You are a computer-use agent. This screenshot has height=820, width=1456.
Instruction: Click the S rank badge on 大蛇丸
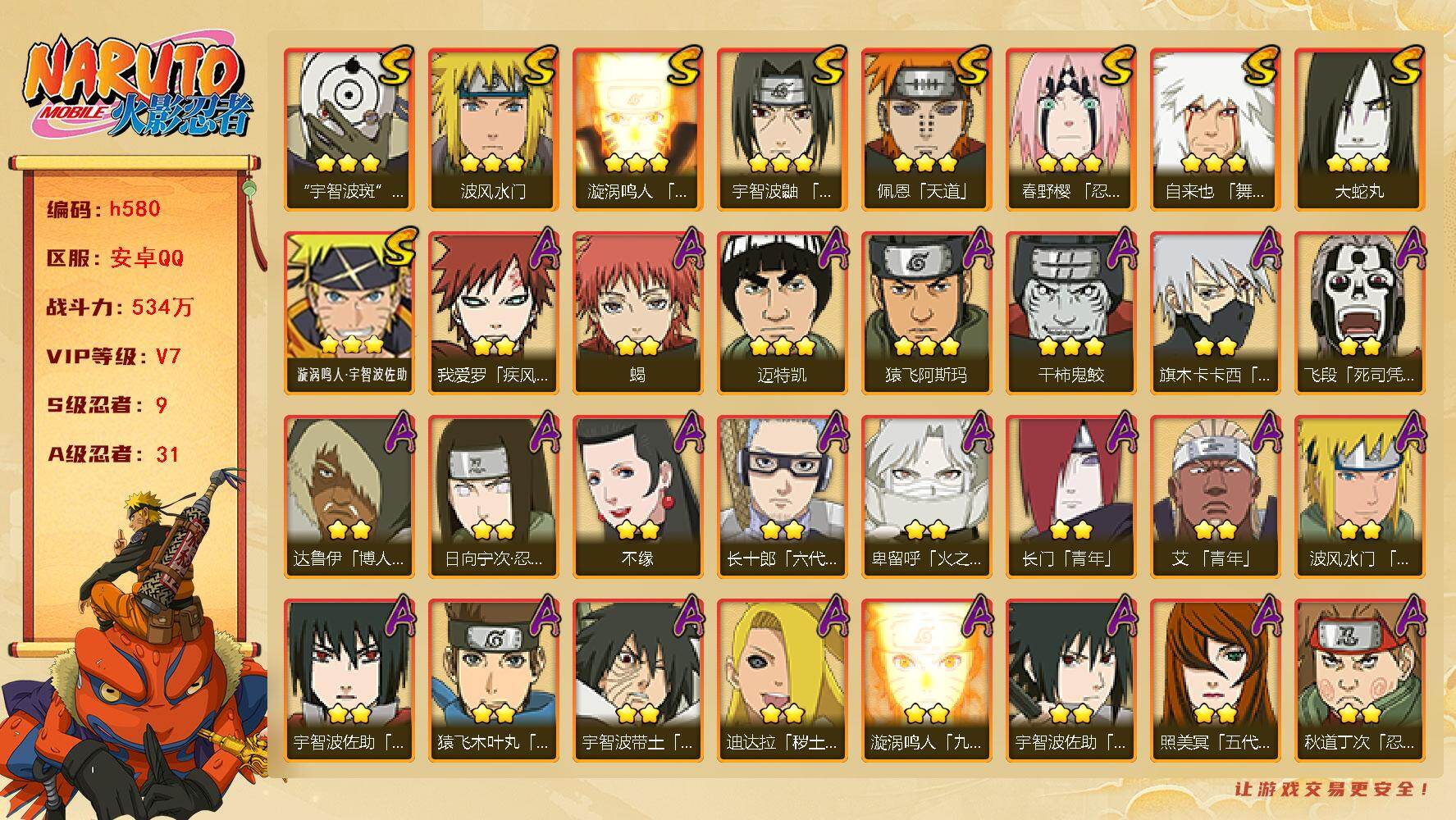(1403, 66)
